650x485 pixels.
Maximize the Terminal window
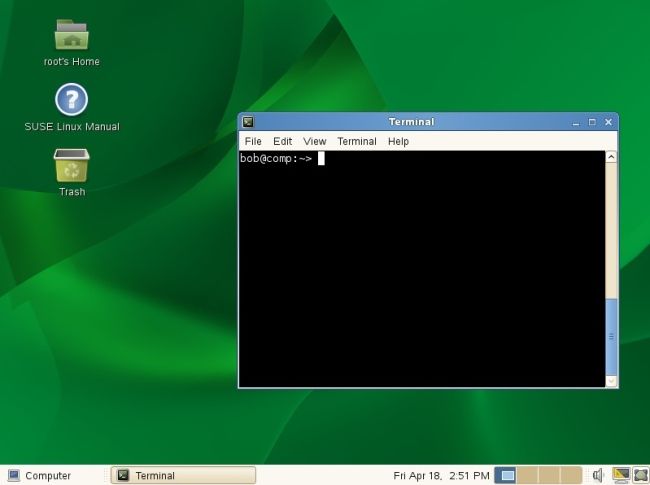(x=592, y=122)
